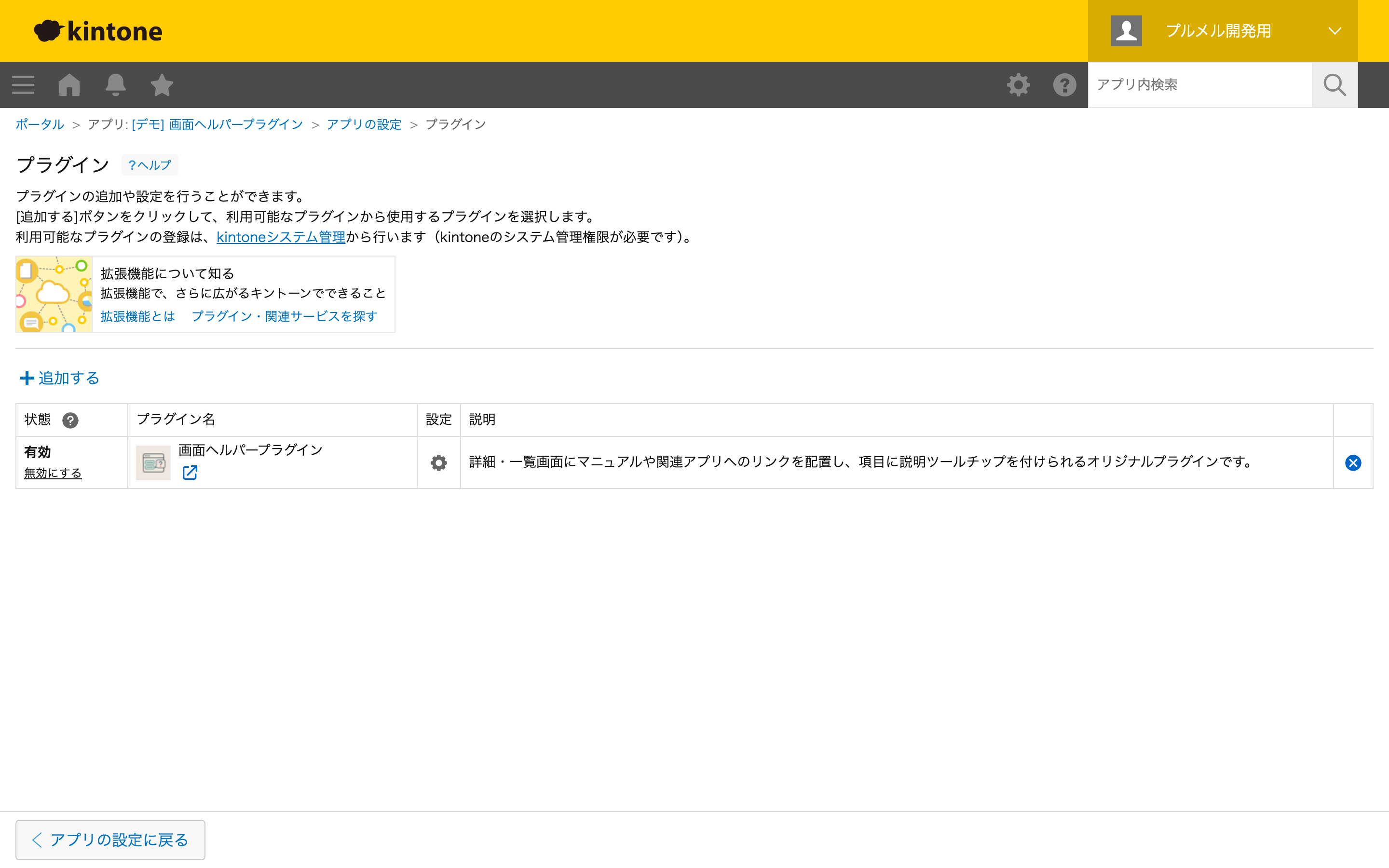
Task: Open プラグイン・関連サービスを探す link
Action: [285, 316]
